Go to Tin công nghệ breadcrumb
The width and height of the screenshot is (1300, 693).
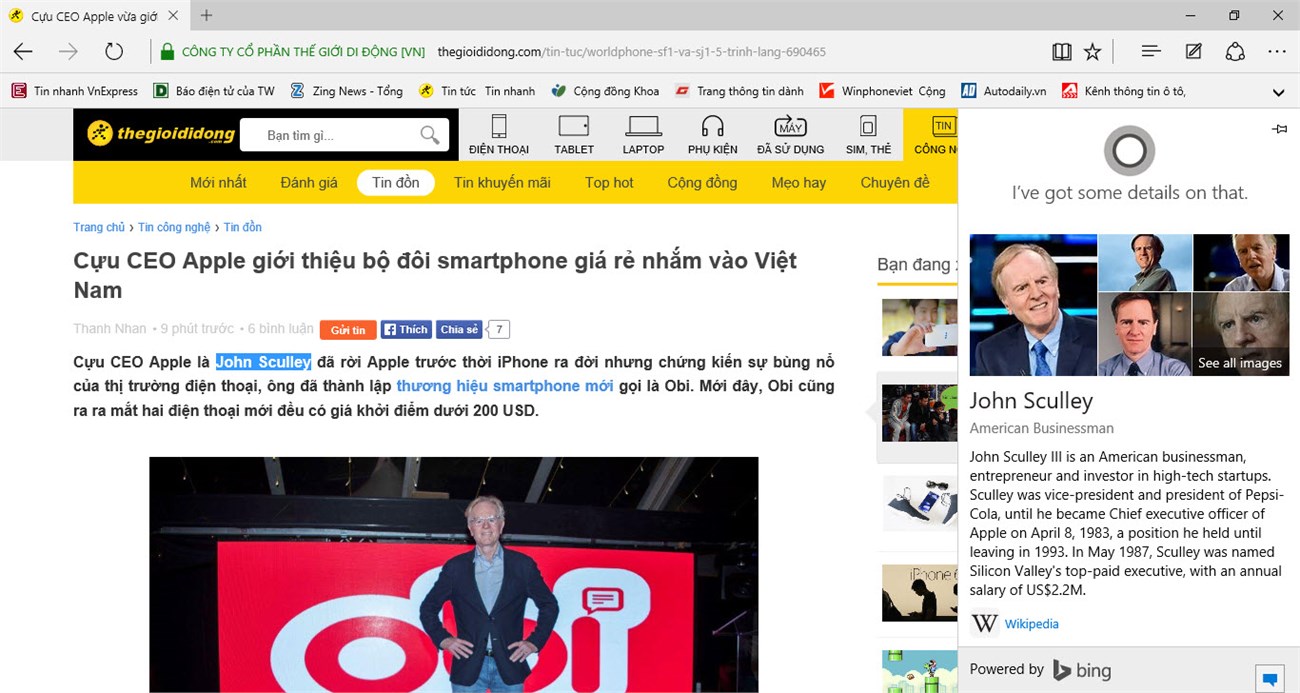click(x=174, y=227)
